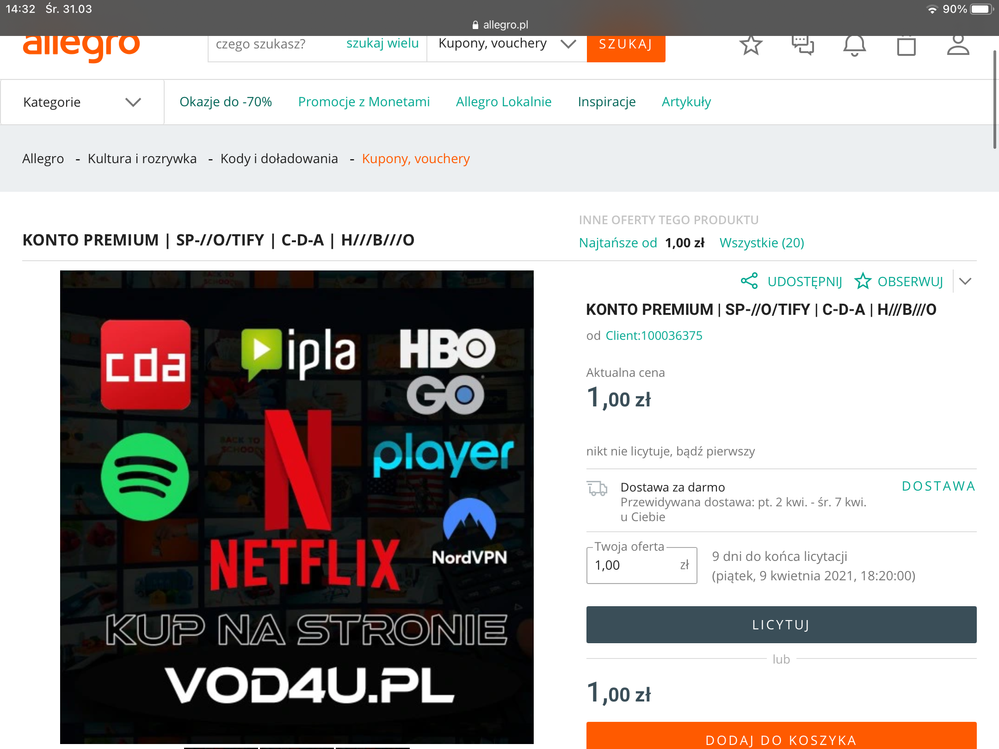This screenshot has width=999, height=749.
Task: Click the Twoja oferta bid amount field
Action: pos(642,566)
